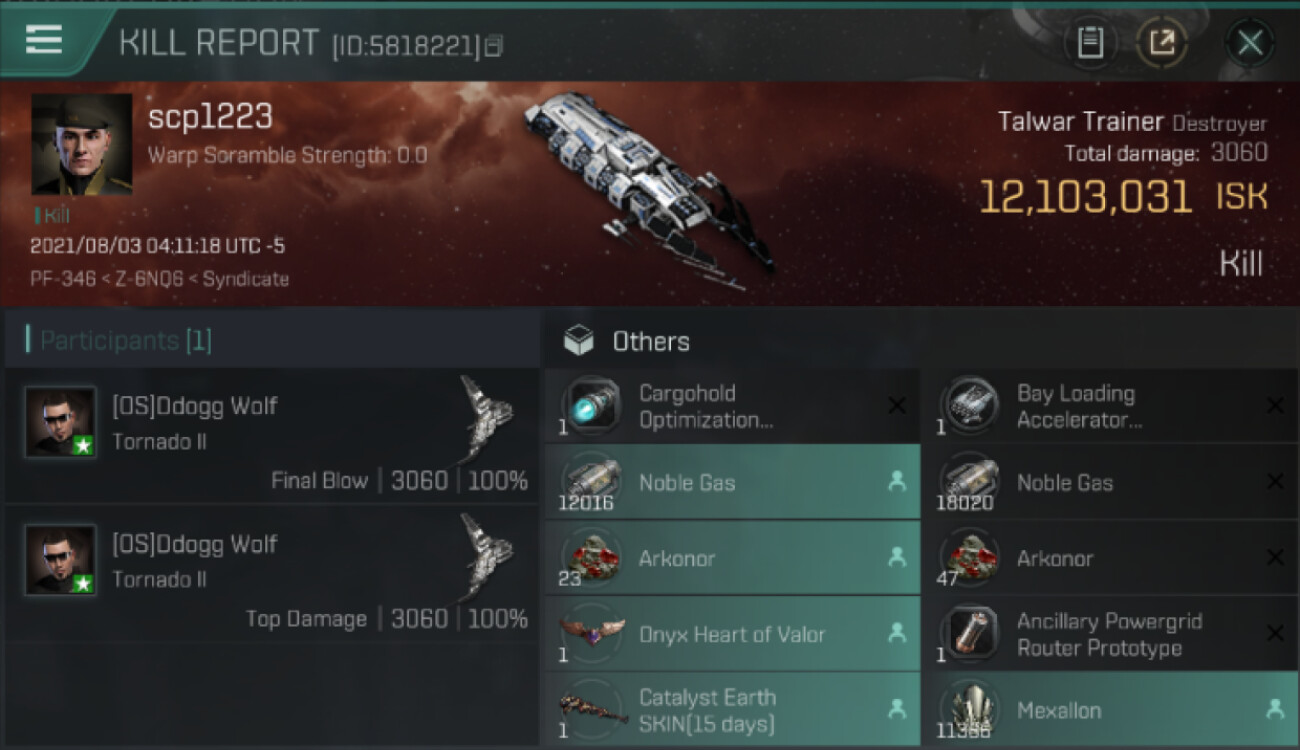Select the Others section header
This screenshot has height=750, width=1300.
[651, 342]
